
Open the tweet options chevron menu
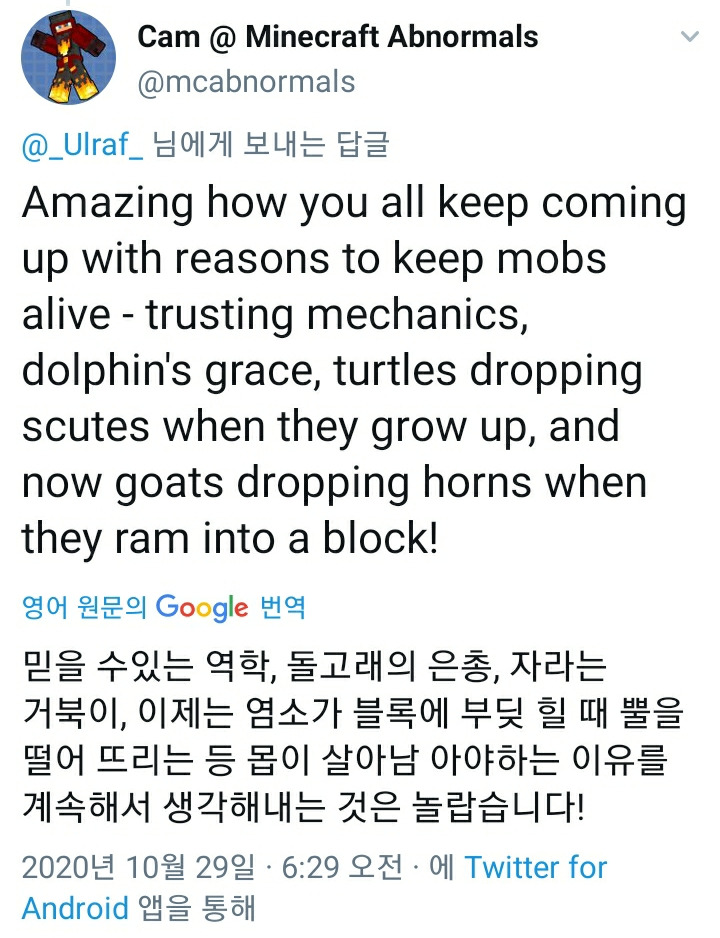point(690,36)
